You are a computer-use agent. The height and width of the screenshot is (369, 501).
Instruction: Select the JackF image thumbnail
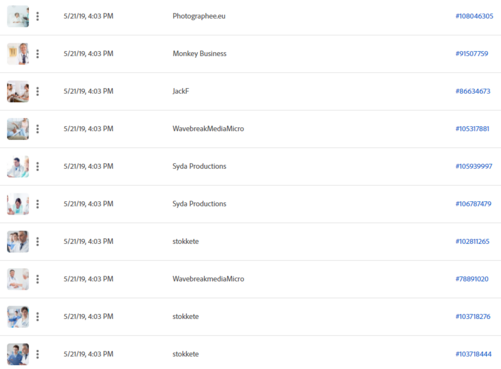coord(18,91)
